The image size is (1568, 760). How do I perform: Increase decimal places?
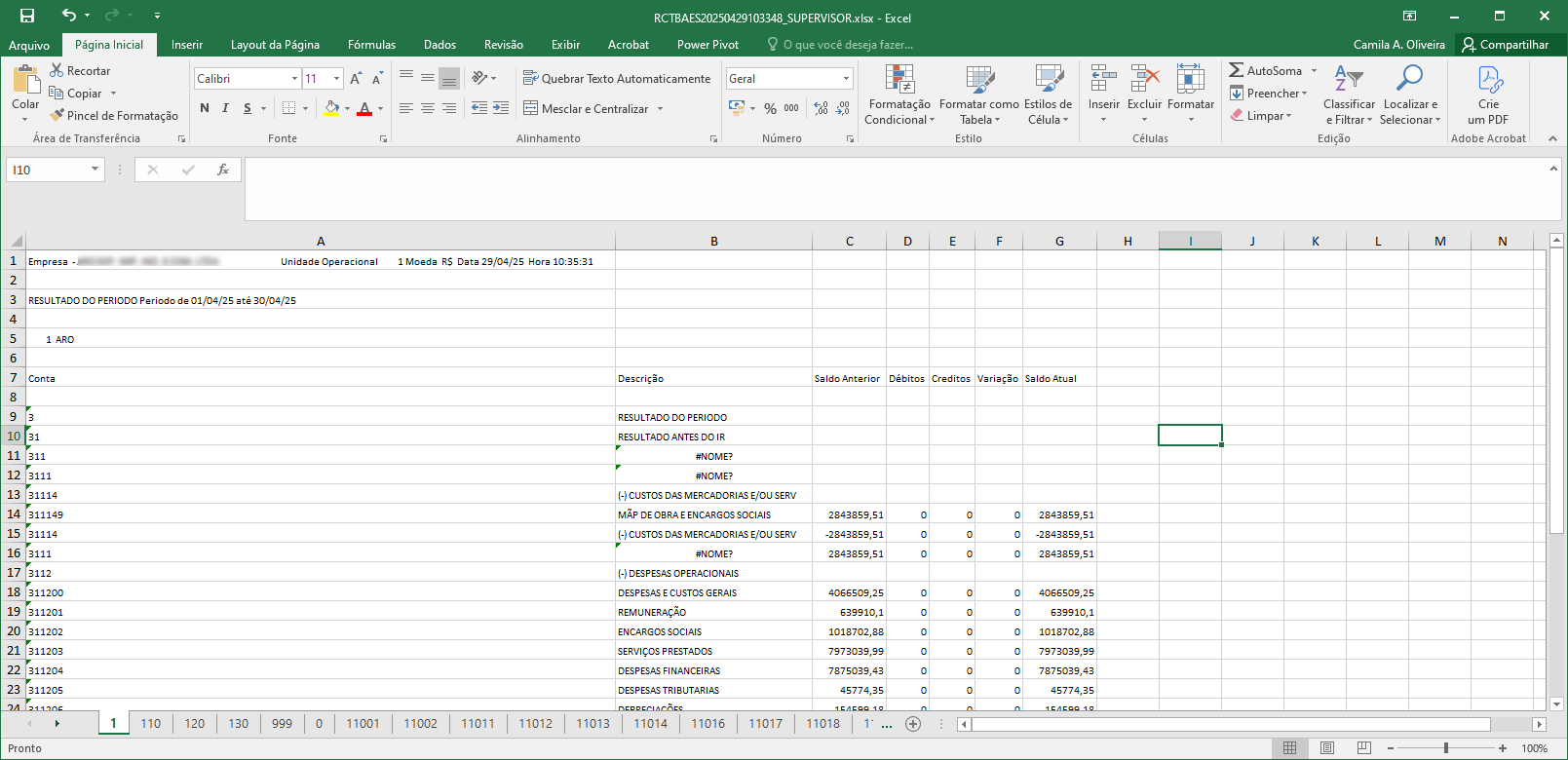click(822, 108)
